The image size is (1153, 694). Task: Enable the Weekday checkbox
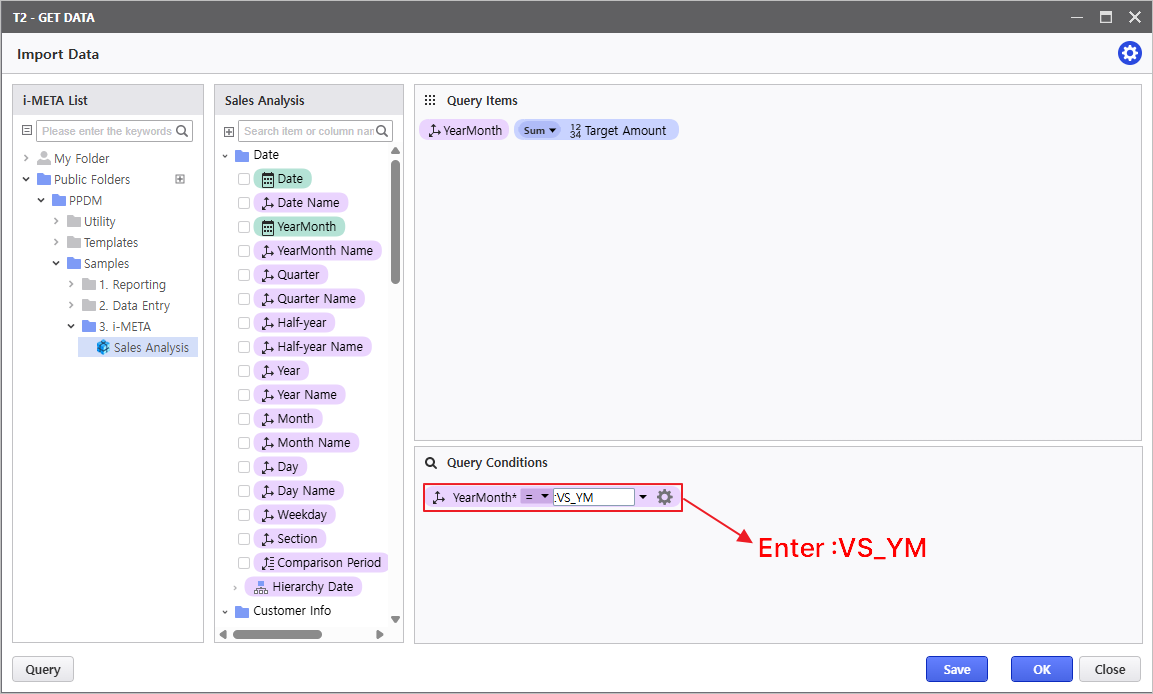pos(244,515)
